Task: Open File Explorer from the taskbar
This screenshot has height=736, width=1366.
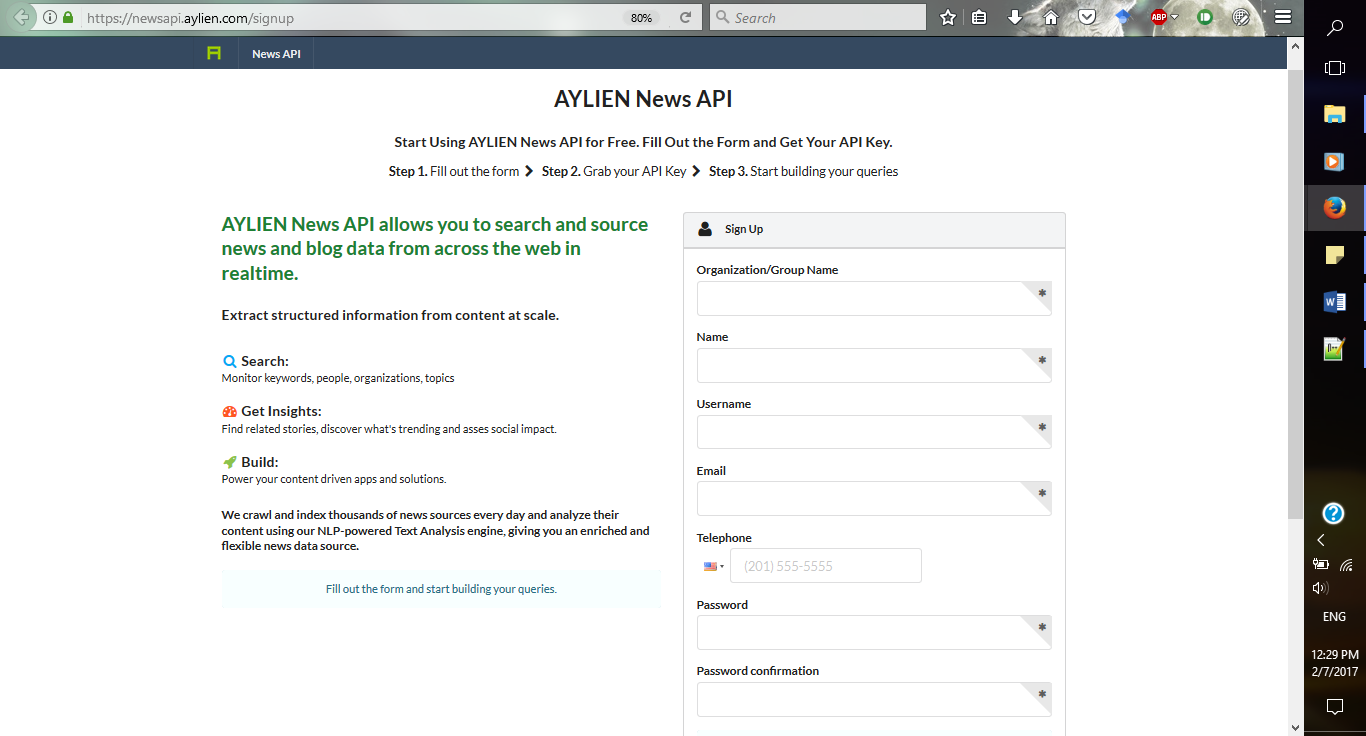Action: tap(1335, 114)
